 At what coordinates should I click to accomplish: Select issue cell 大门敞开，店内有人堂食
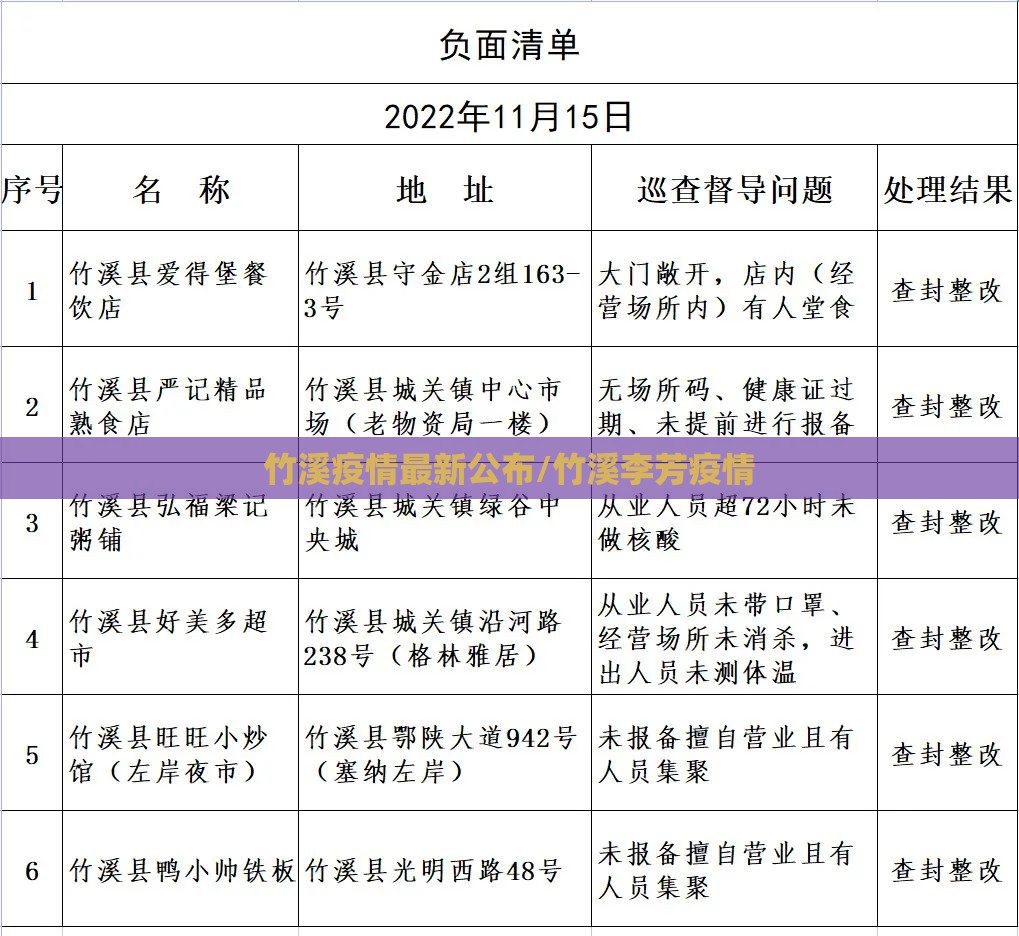734,289
